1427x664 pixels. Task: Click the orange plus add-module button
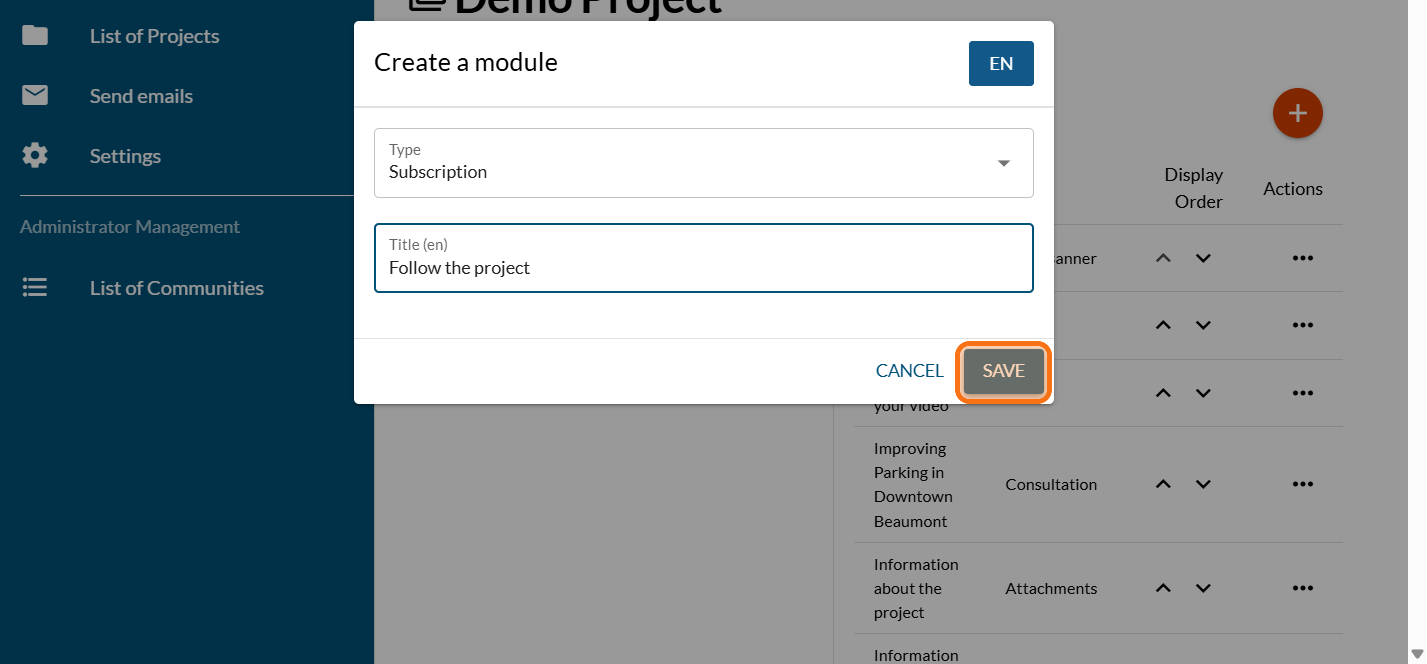point(1297,113)
